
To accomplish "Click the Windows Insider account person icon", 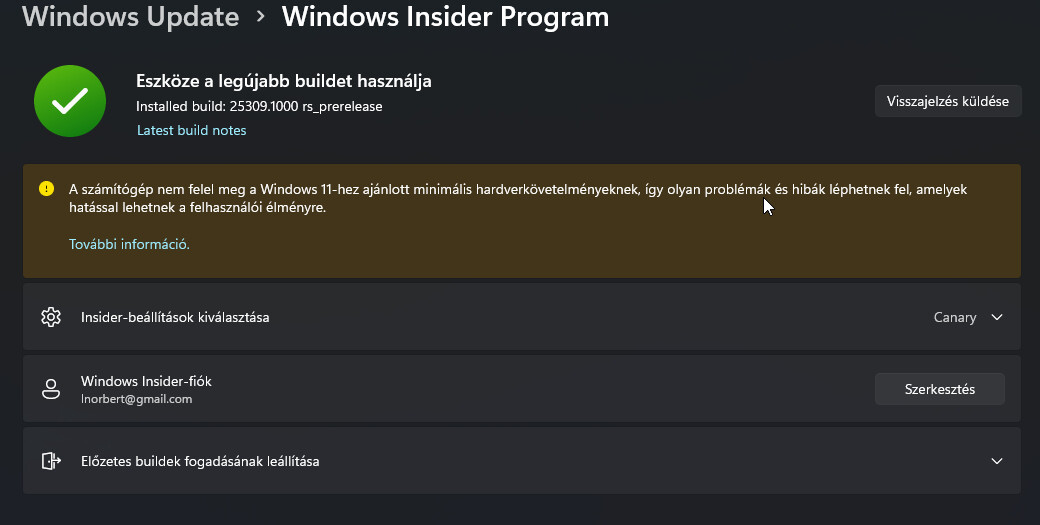I will pos(51,389).
